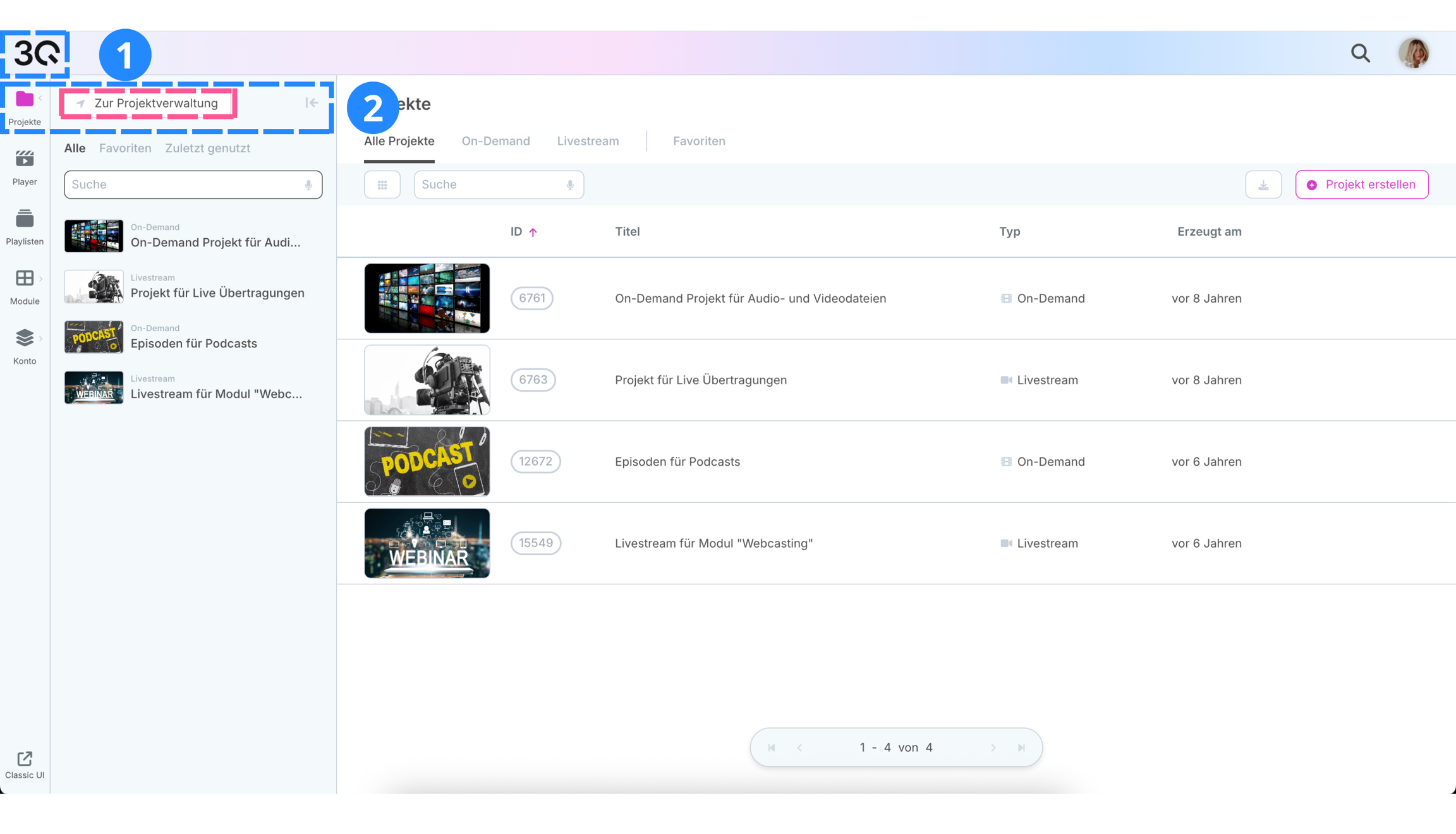Click the download export icon button
The image size is (1456, 834).
click(1263, 184)
